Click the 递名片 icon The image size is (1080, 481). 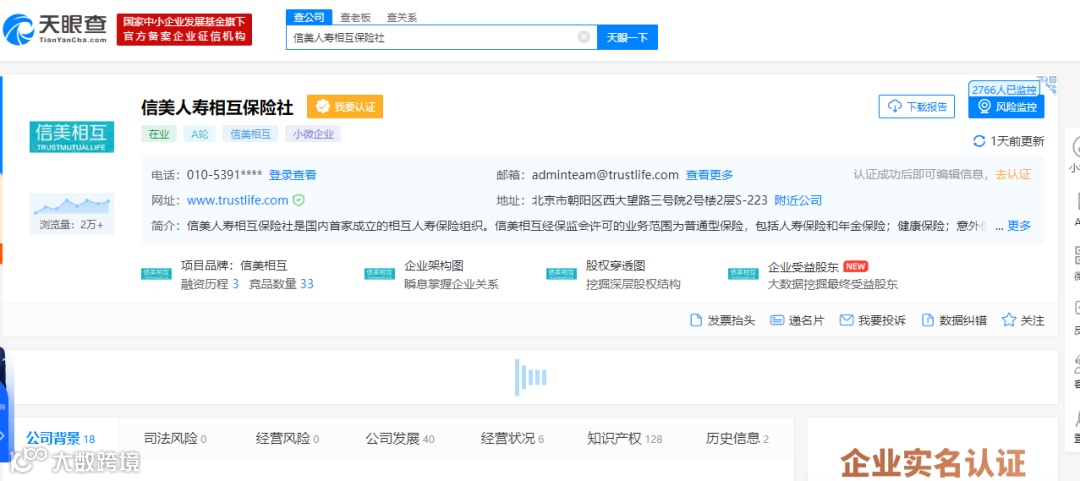[778, 320]
